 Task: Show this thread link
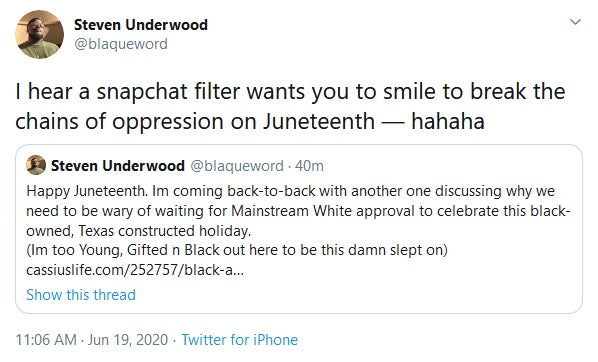click(x=81, y=295)
